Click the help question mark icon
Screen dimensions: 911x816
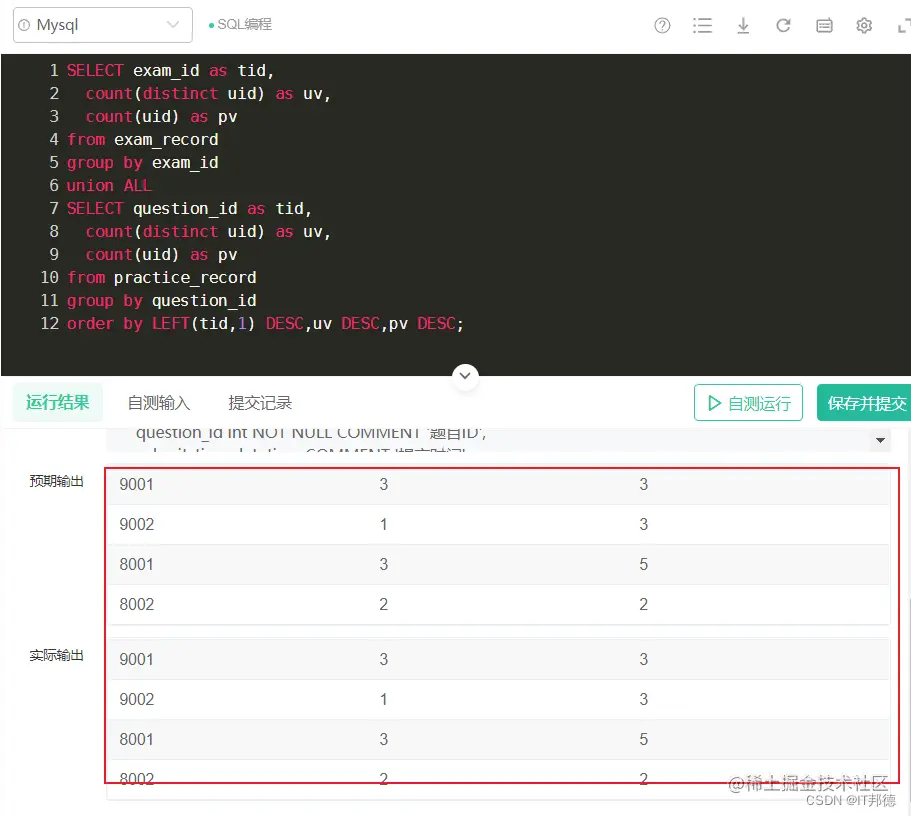coord(662,26)
